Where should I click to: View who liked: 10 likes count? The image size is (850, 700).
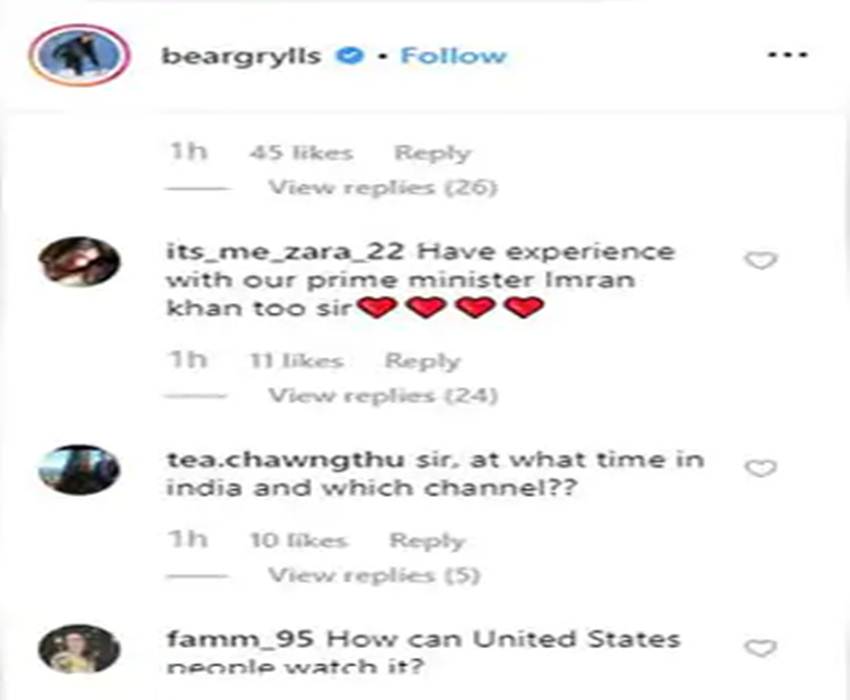click(298, 541)
